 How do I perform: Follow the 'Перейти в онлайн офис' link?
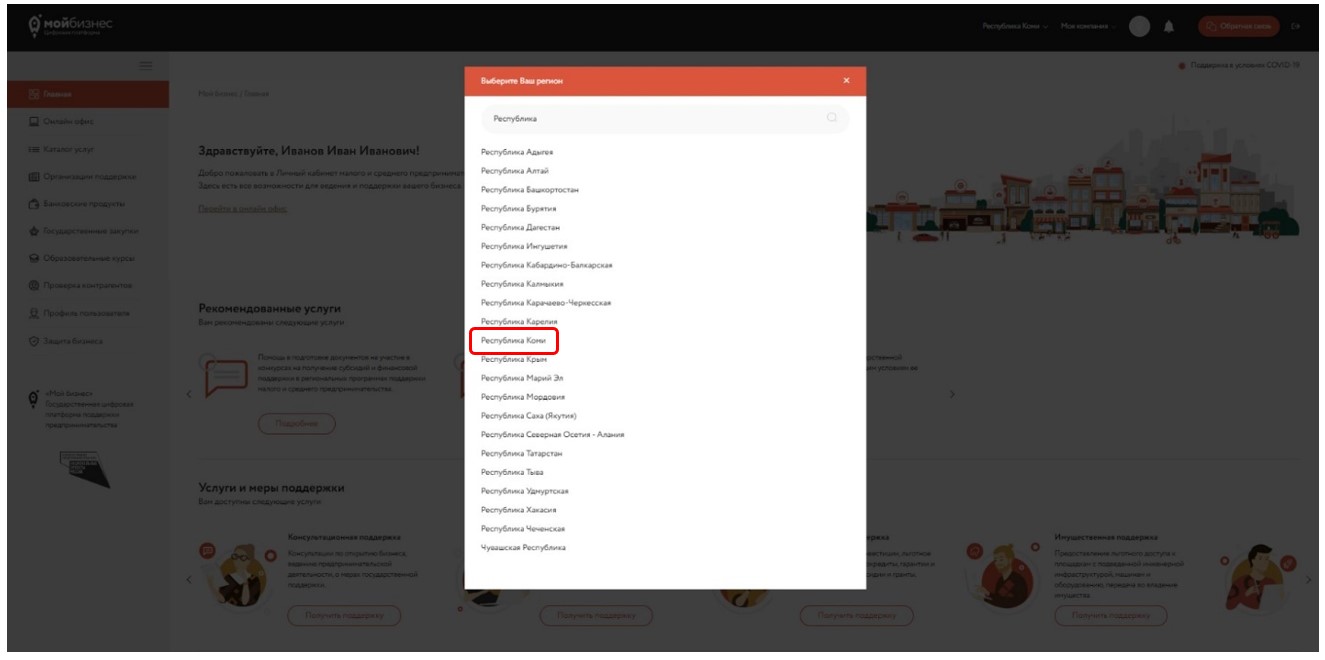click(x=242, y=208)
